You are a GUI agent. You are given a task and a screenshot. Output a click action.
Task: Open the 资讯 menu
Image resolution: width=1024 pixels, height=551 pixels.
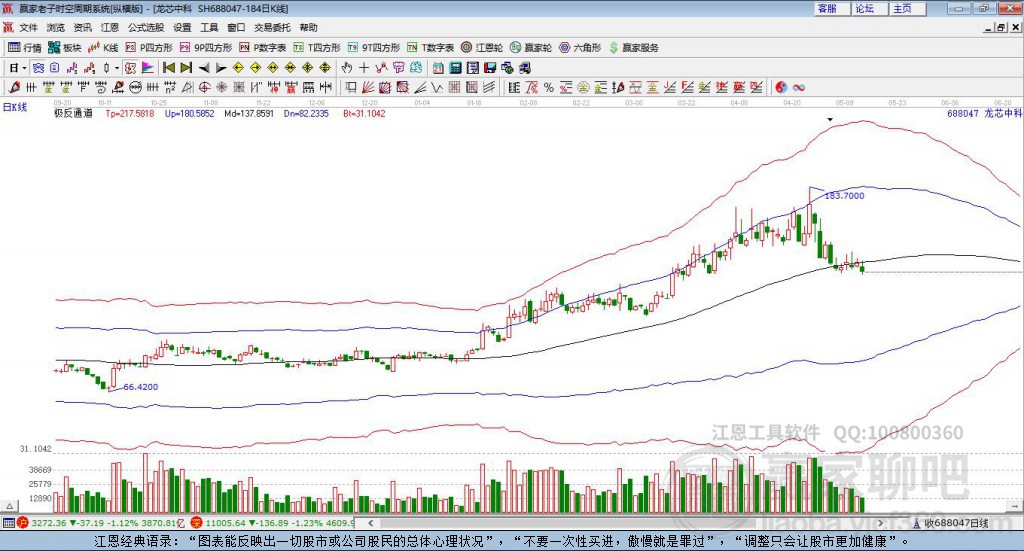82,27
